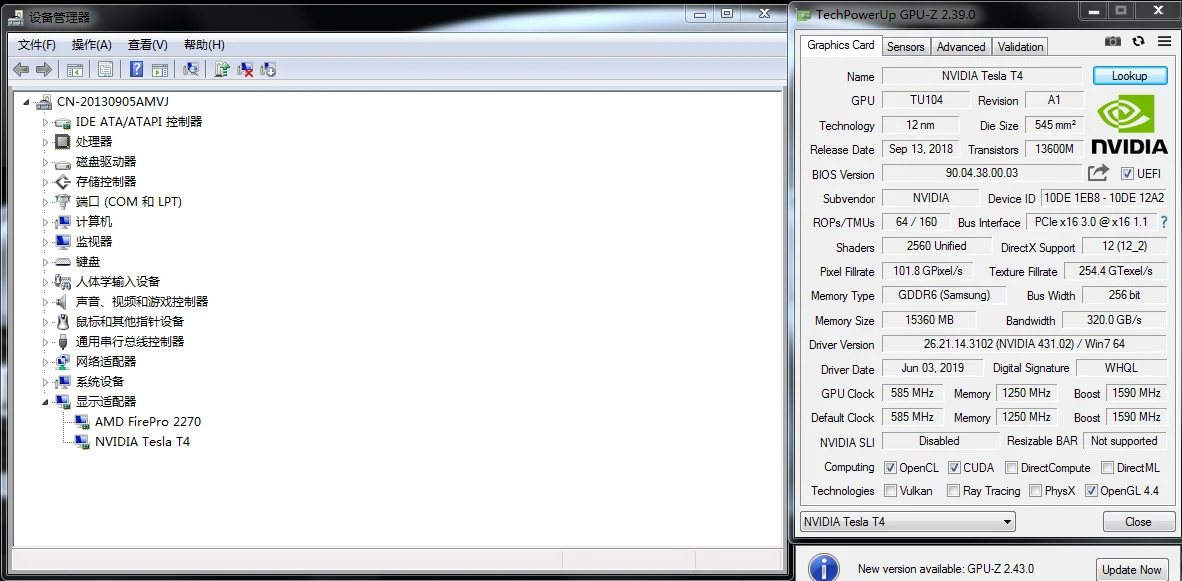
Task: Toggle the Ray Tracing checkbox
Action: [954, 491]
